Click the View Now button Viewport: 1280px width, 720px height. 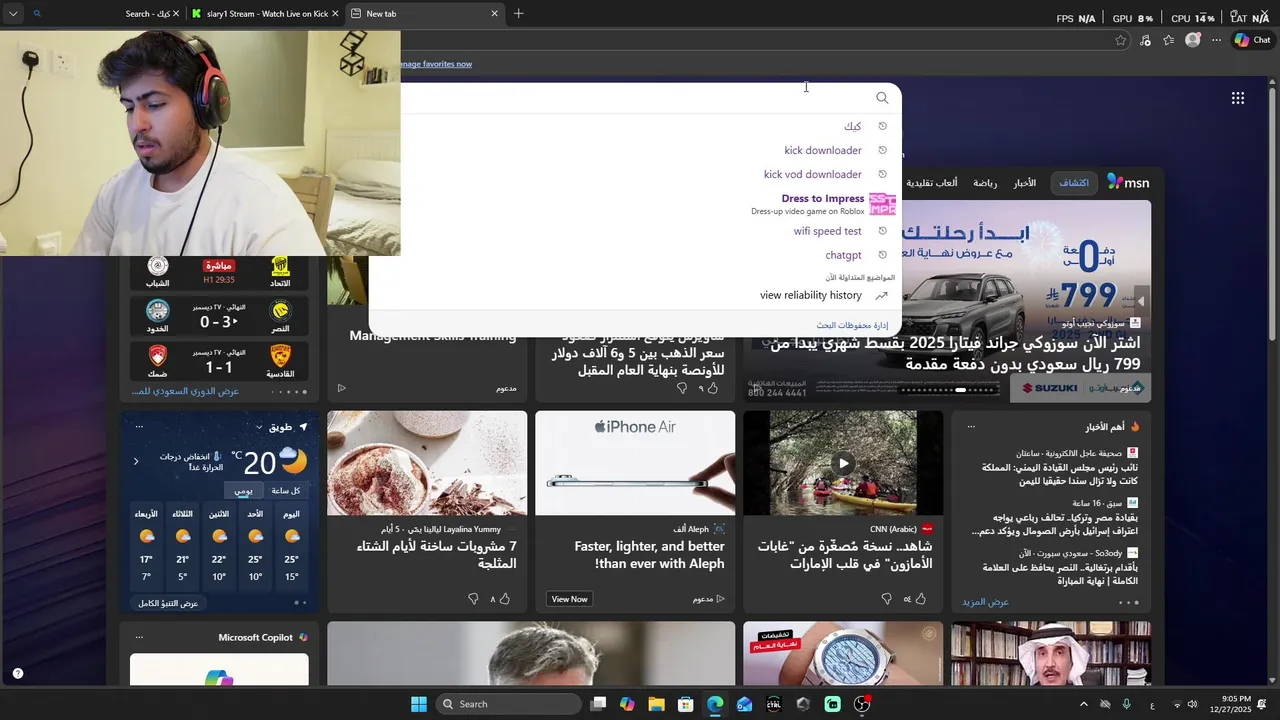pos(569,599)
